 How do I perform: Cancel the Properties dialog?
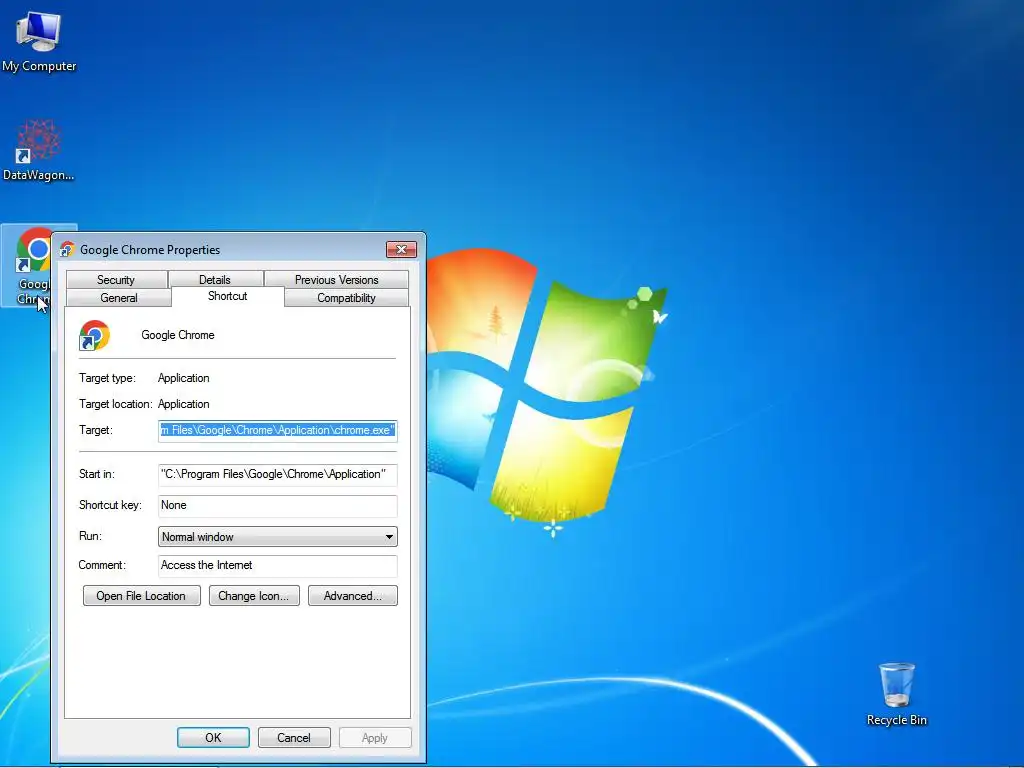pyautogui.click(x=294, y=737)
